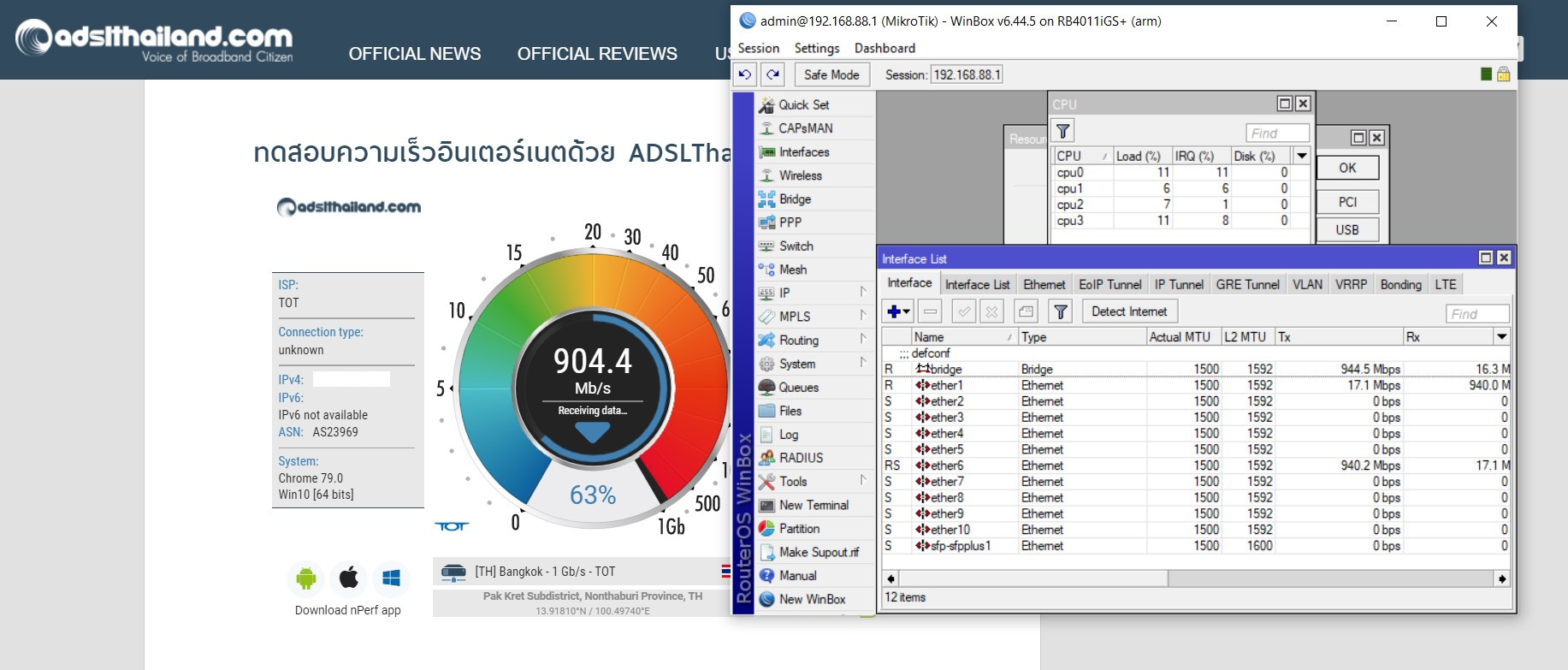Open the Manual sidebar entry
This screenshot has width=1568, height=670.
tap(797, 576)
